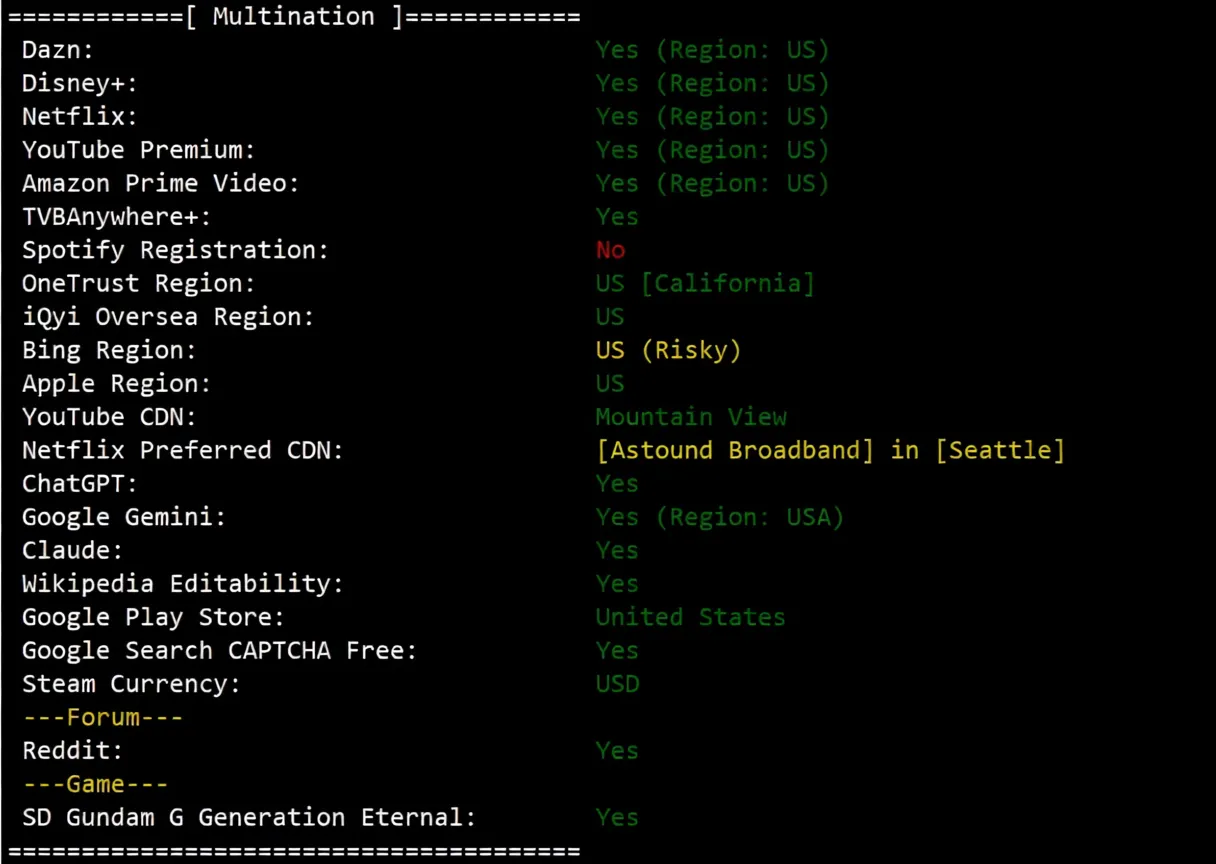1216x864 pixels.
Task: Click the USD Steam Currency value
Action: point(617,684)
